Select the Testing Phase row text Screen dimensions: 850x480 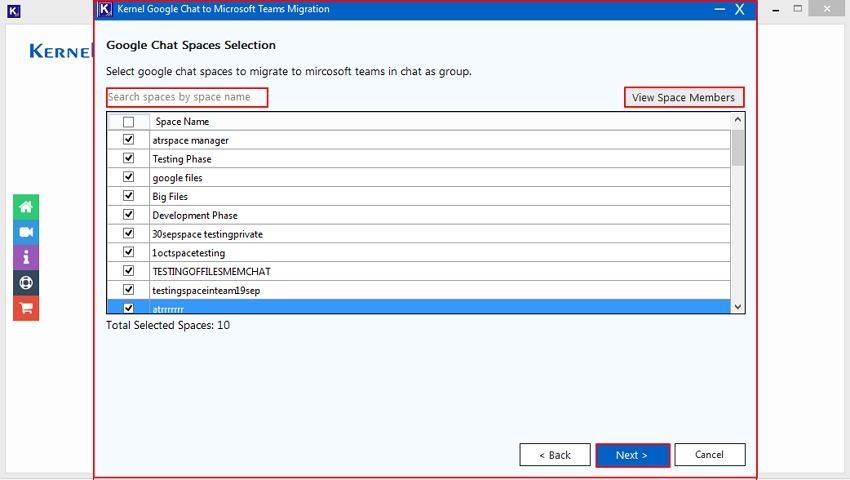pyautogui.click(x=182, y=159)
